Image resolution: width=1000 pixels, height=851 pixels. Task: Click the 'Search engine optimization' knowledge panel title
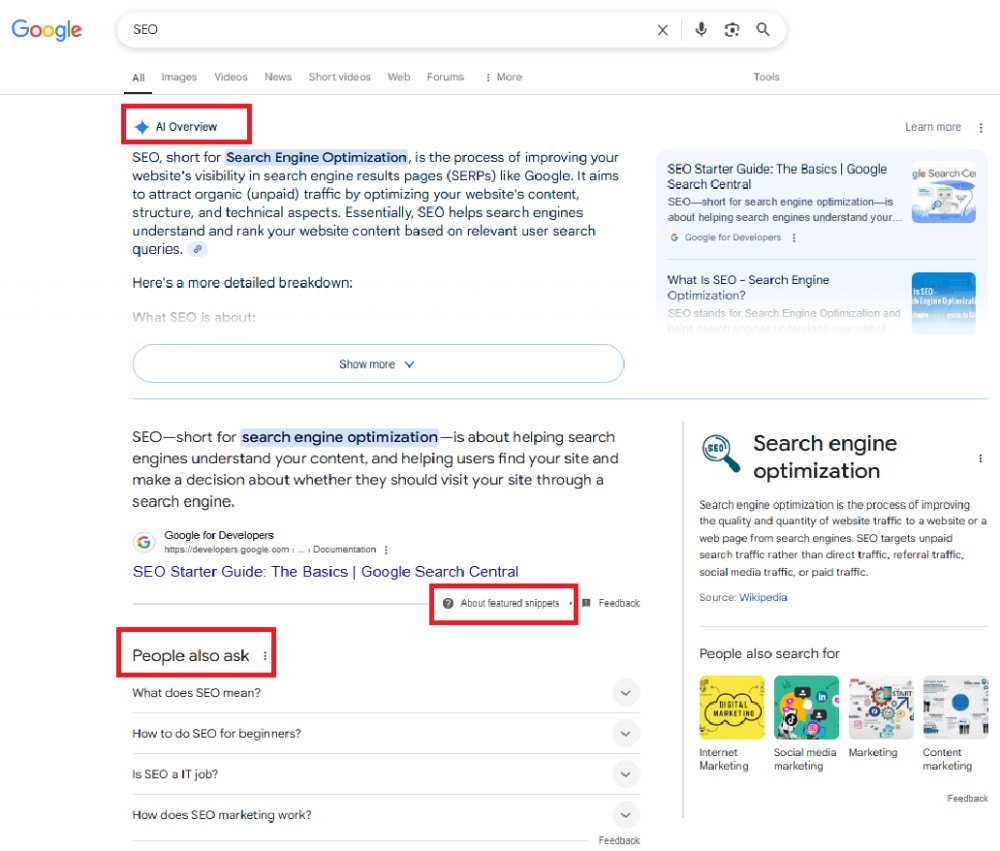pos(825,457)
